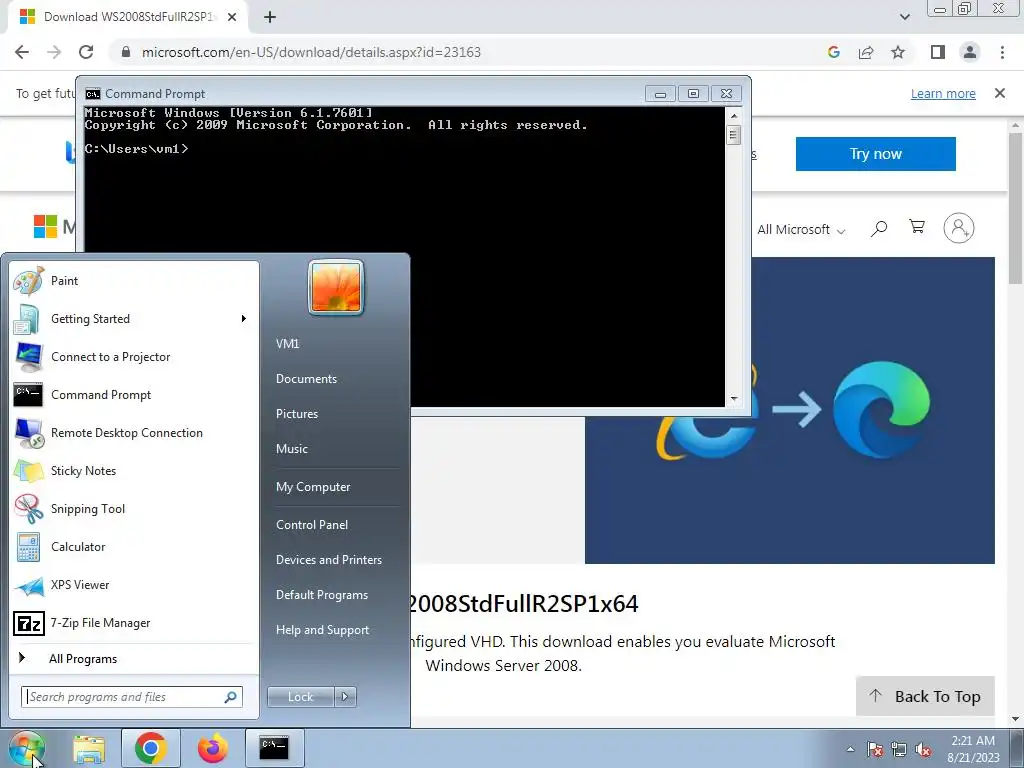
Task: Open a new Chrome tab
Action: 270,17
